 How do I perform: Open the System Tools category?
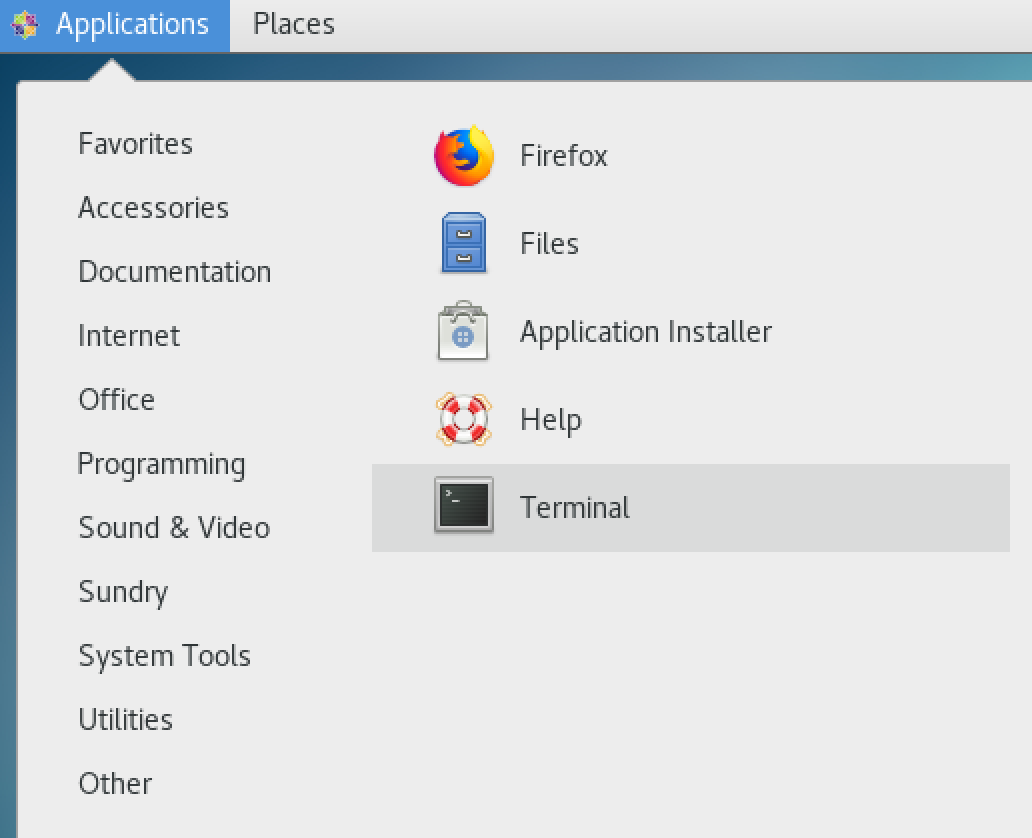(x=165, y=656)
